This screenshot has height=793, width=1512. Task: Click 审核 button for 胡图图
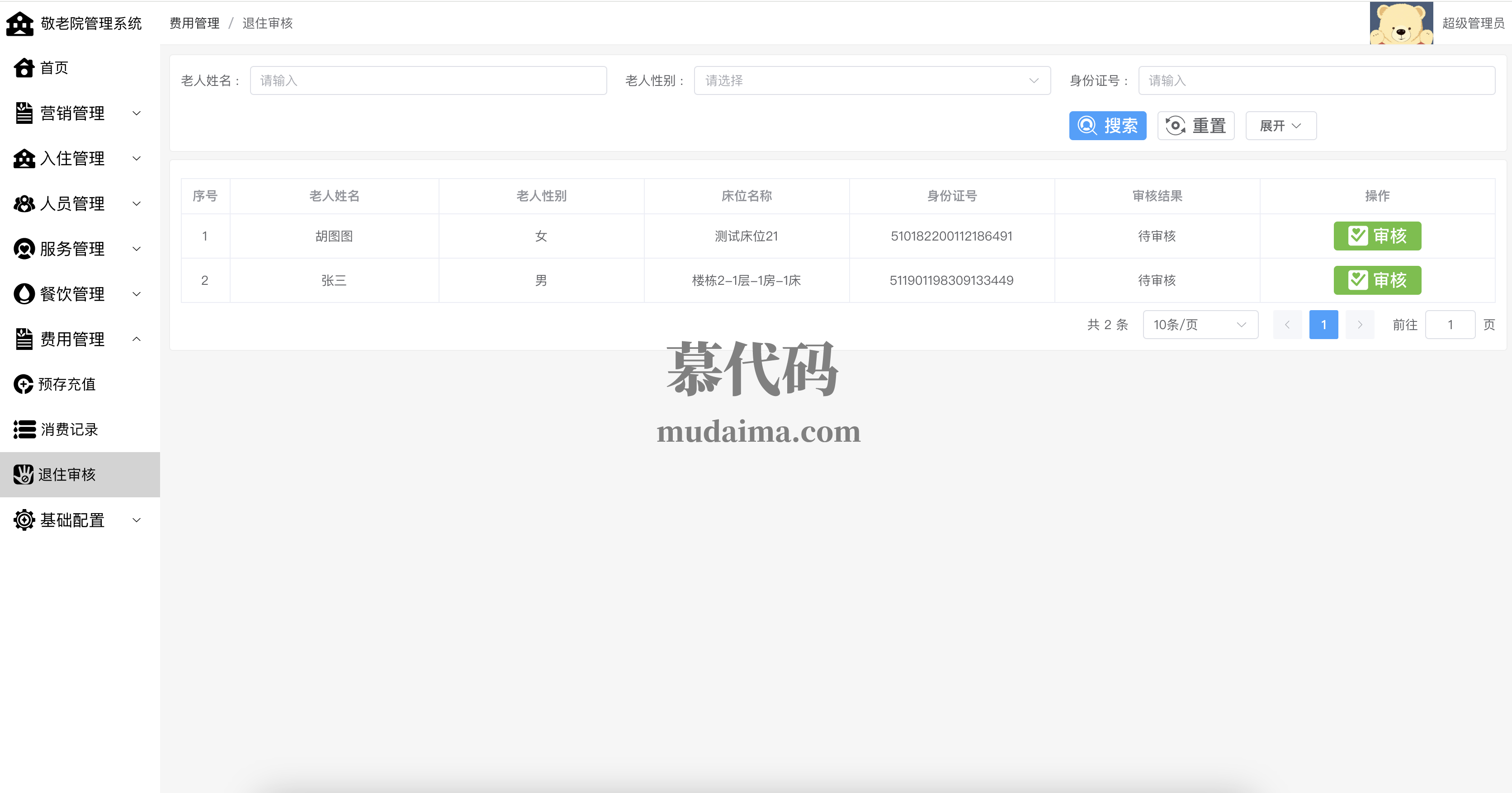click(1376, 236)
